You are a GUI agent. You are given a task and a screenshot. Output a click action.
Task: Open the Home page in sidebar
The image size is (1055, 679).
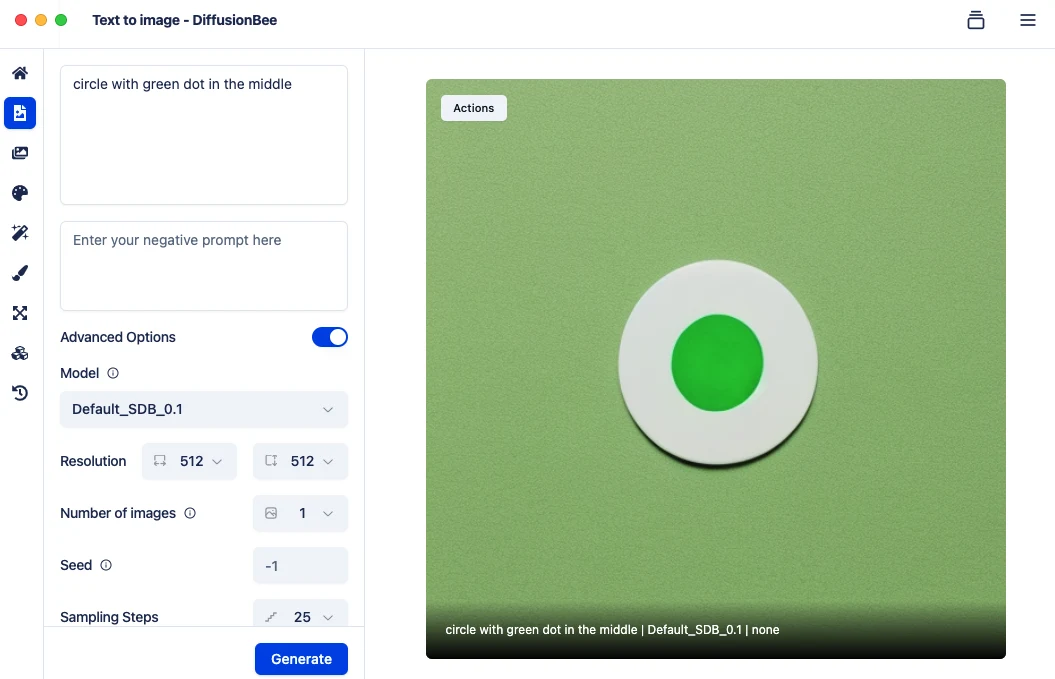[20, 73]
